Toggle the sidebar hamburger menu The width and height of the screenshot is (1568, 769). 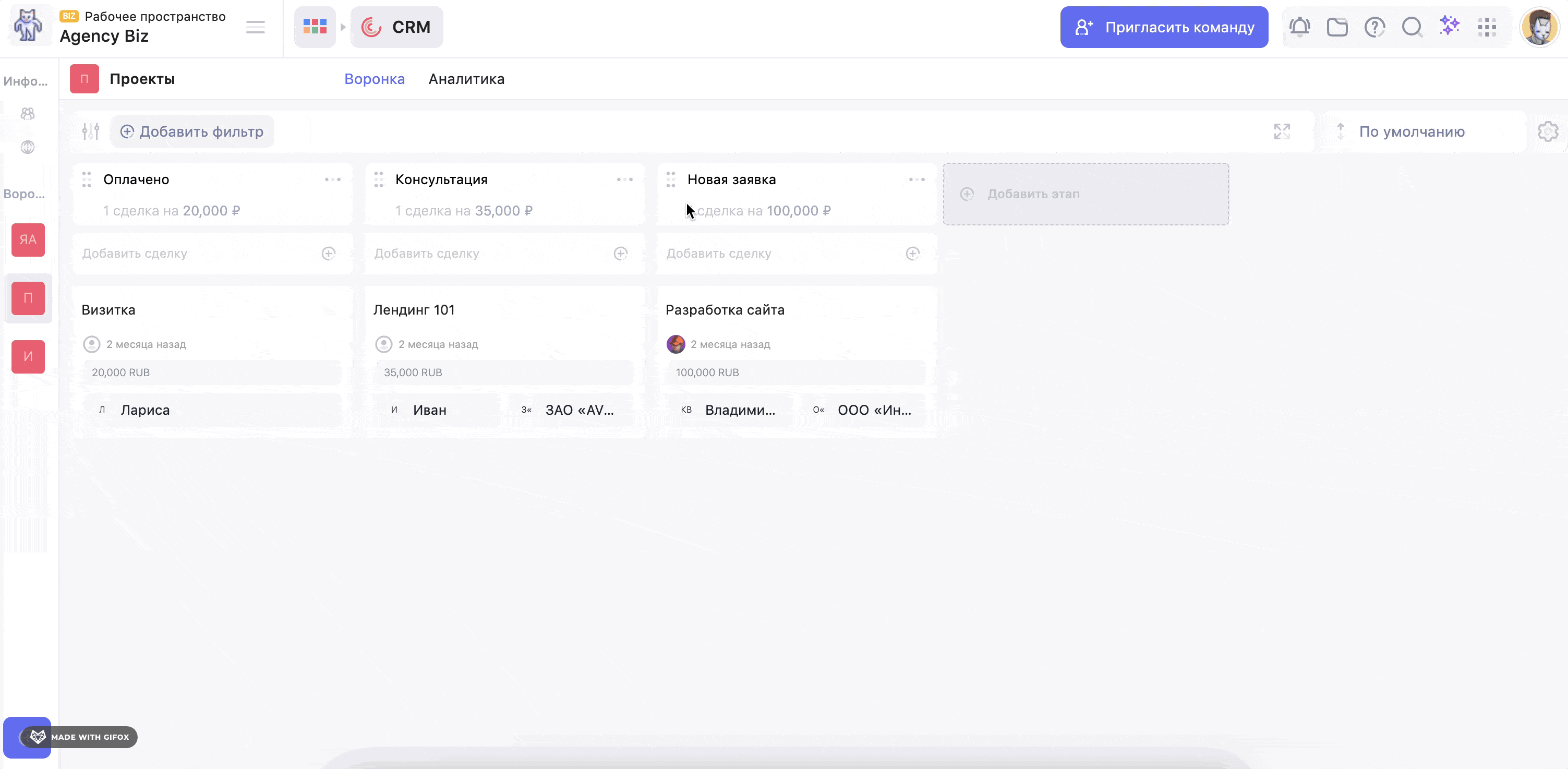point(256,28)
